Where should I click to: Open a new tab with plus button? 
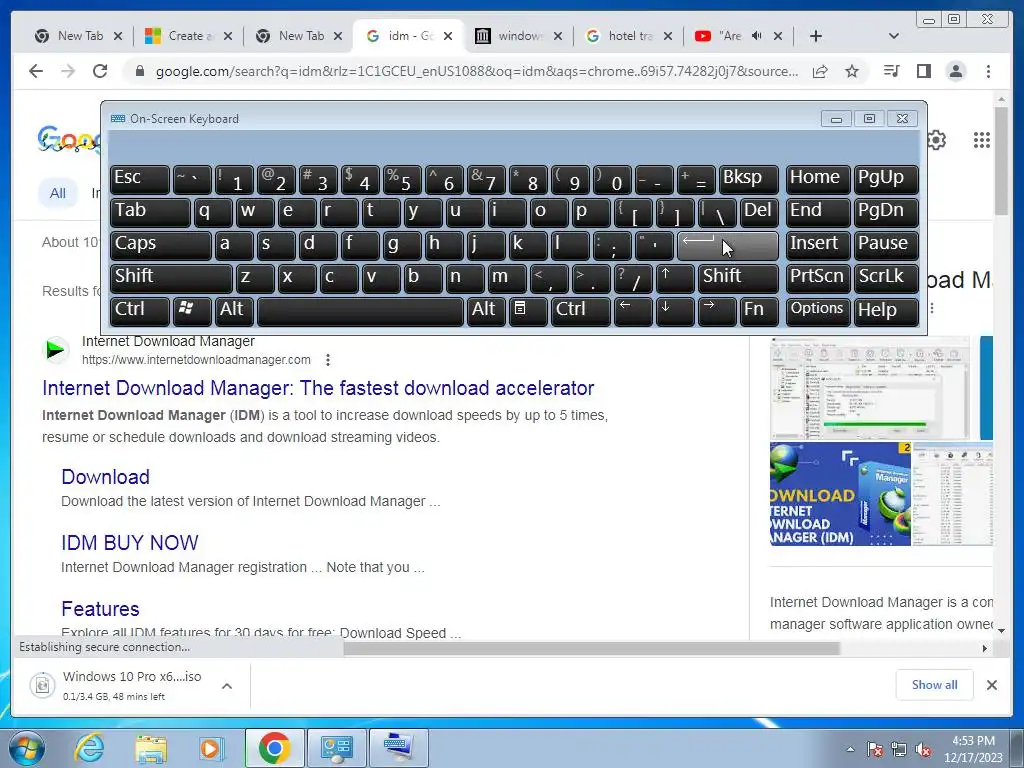click(816, 36)
